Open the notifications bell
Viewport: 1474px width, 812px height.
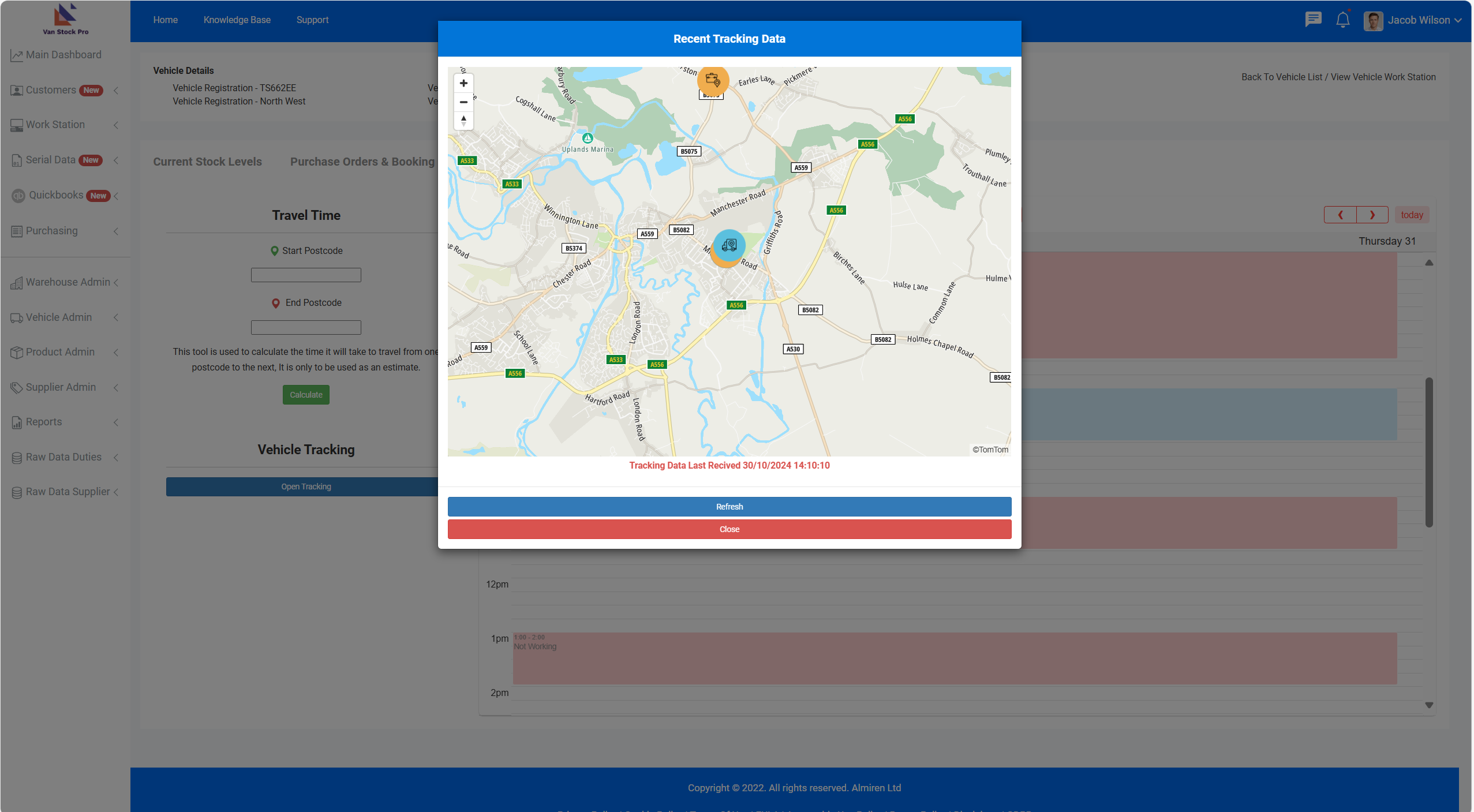pos(1343,20)
